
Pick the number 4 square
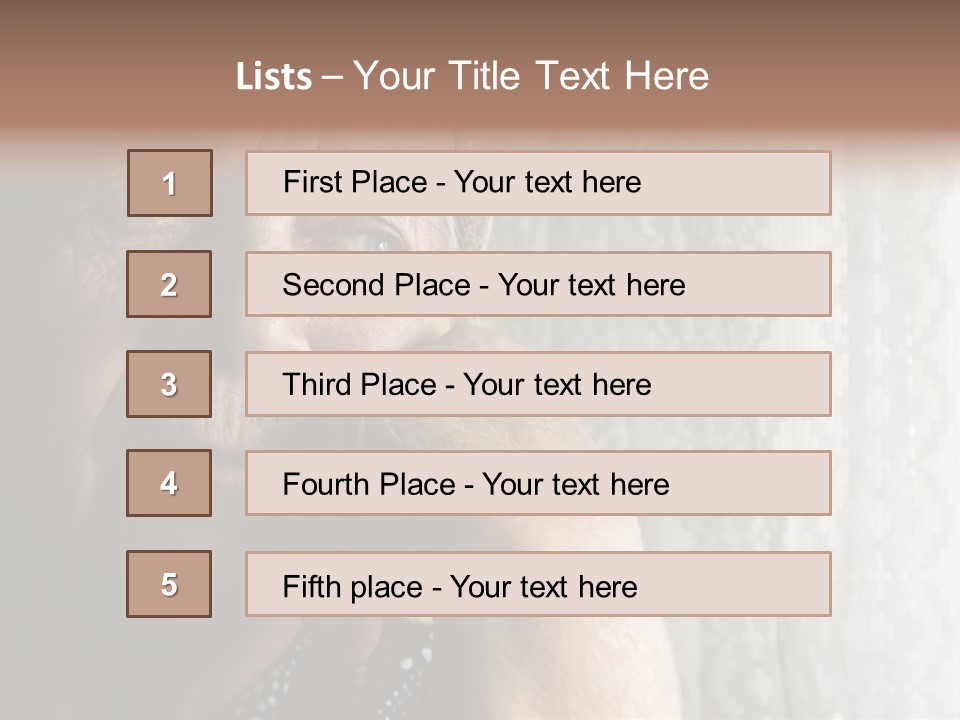pos(169,483)
